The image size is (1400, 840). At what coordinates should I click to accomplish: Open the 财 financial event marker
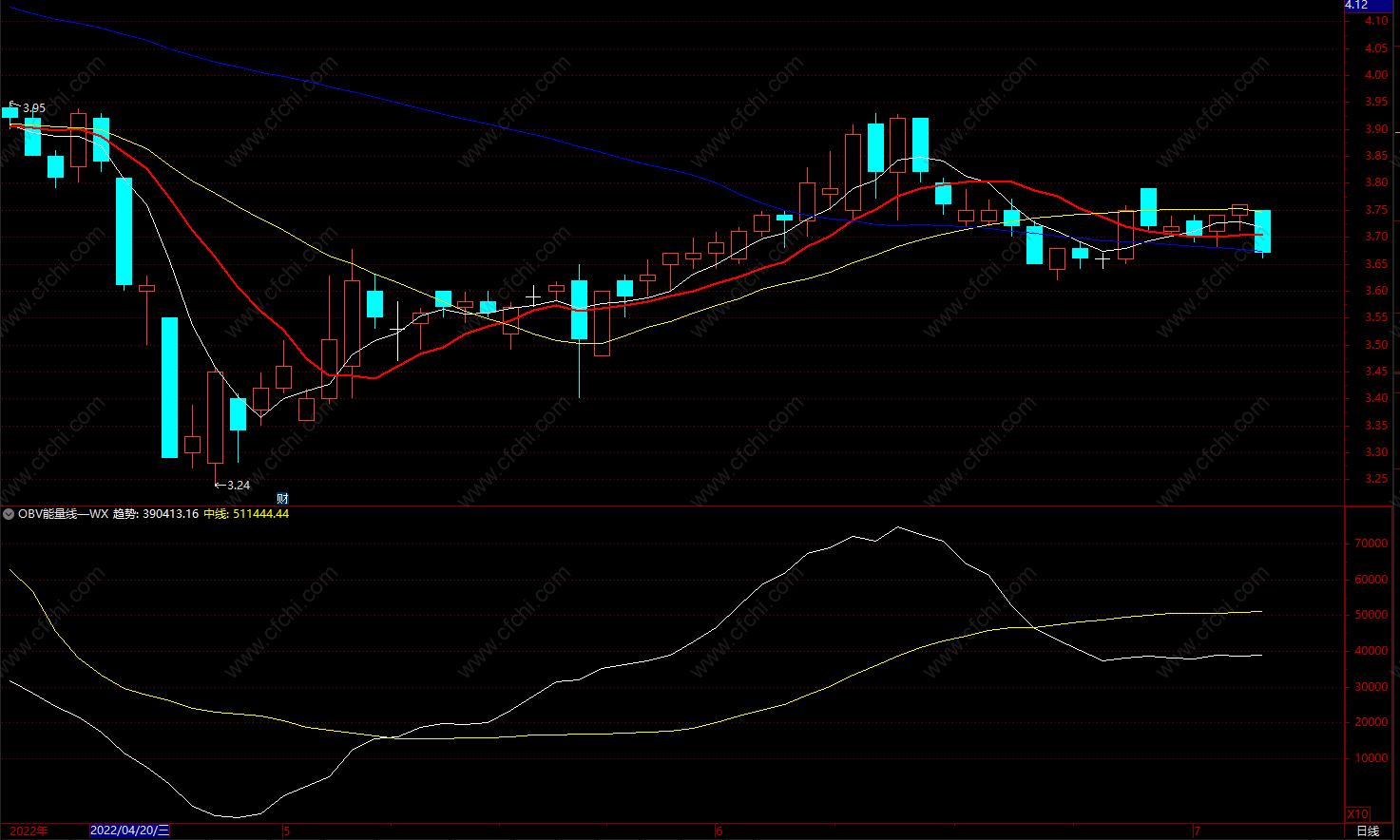[x=282, y=498]
